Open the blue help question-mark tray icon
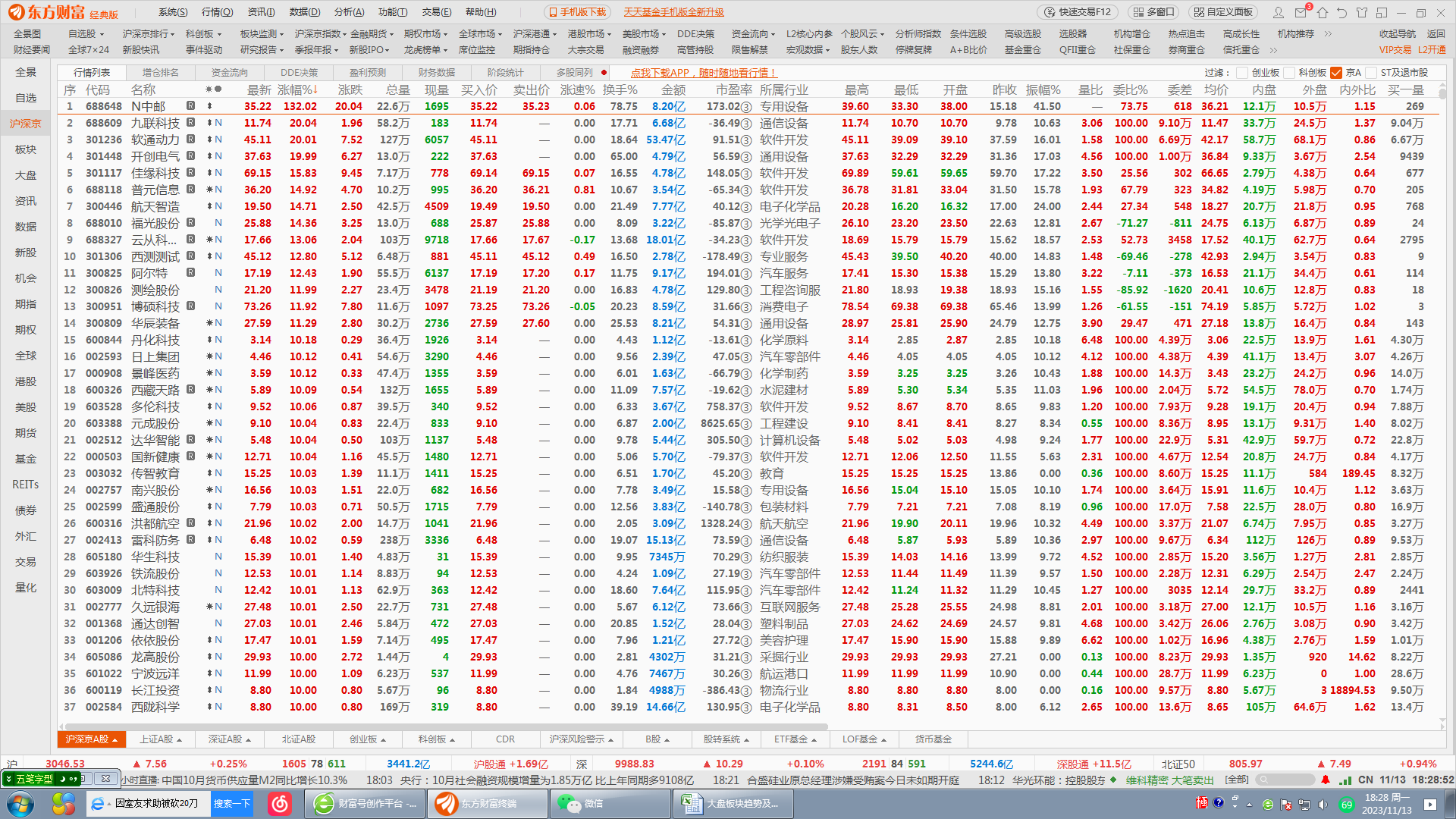This screenshot has width=1456, height=819. coord(1219,803)
